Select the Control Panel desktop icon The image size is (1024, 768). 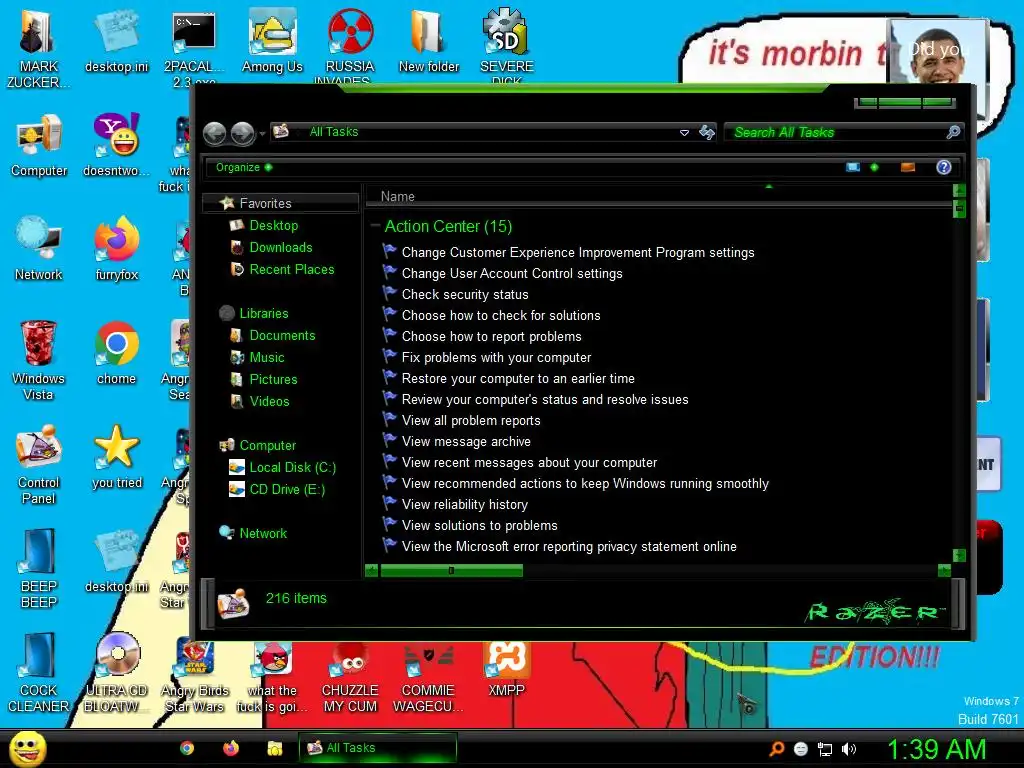tap(39, 464)
